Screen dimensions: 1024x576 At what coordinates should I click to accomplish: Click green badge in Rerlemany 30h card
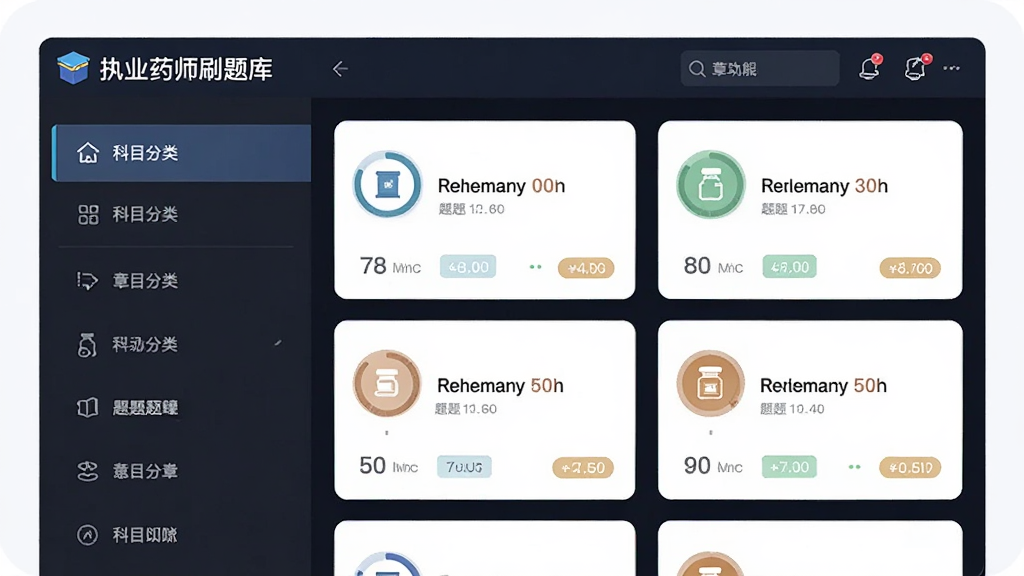(790, 266)
